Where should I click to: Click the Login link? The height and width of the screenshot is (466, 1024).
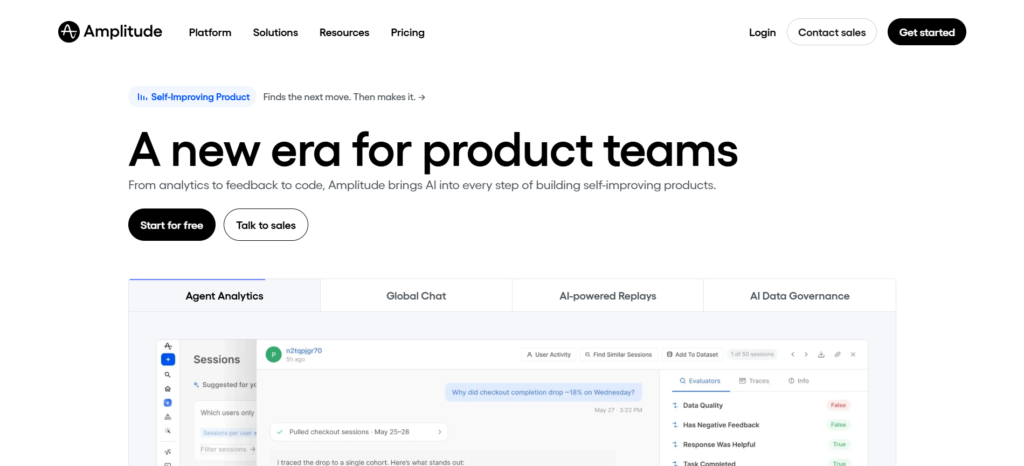tap(762, 32)
